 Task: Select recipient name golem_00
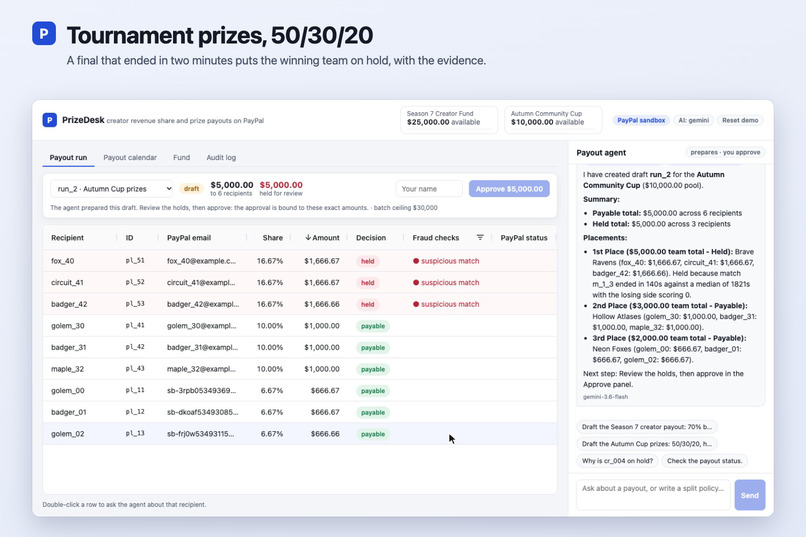(68, 391)
